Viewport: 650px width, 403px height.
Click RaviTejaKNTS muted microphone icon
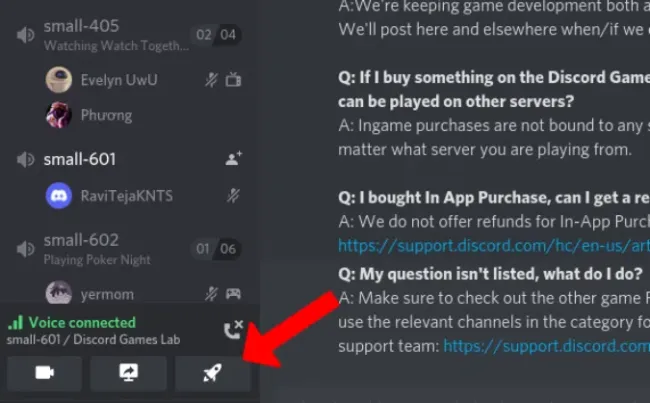coord(233,196)
